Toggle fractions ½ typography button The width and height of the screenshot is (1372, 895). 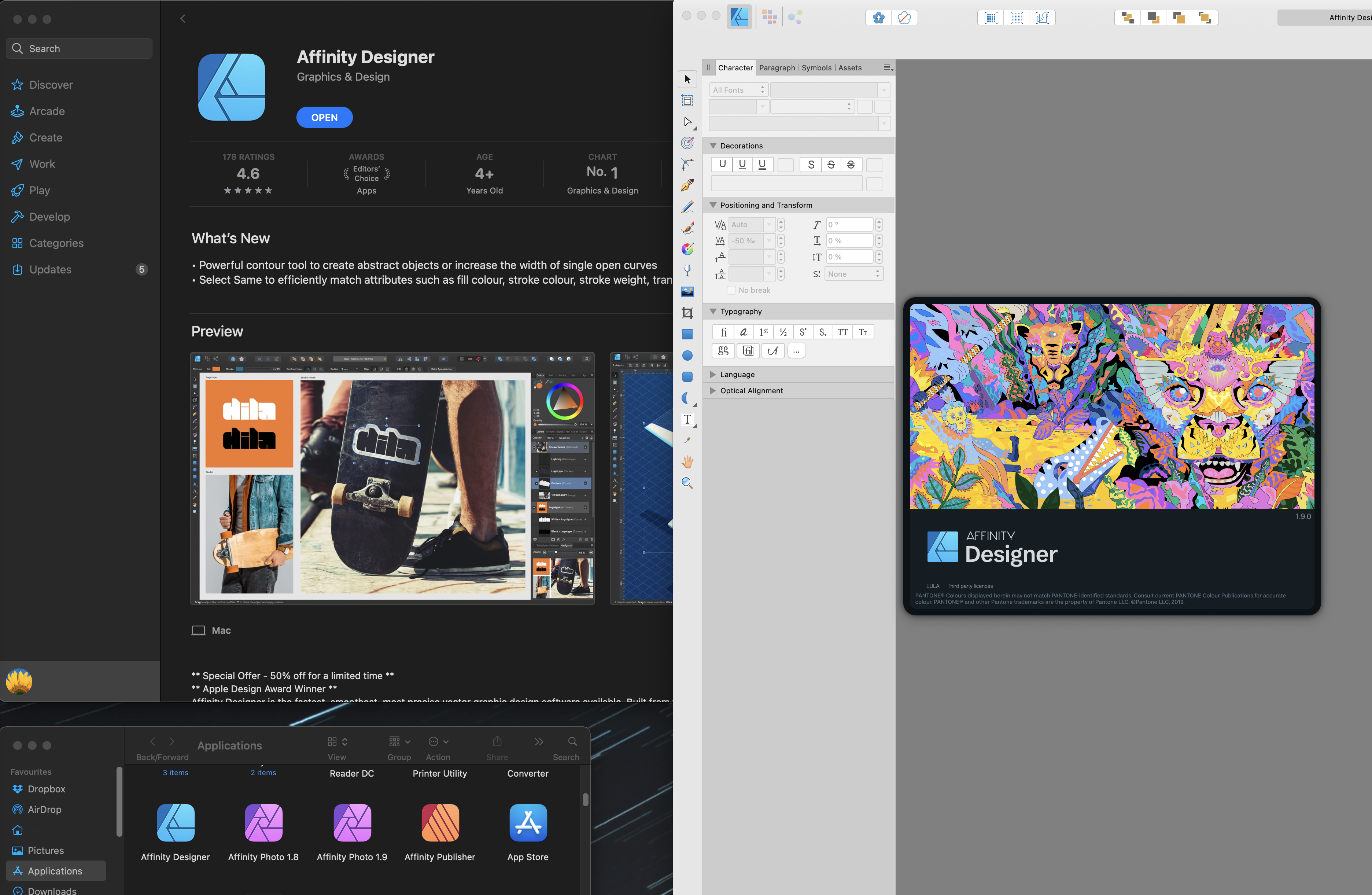[x=783, y=332]
